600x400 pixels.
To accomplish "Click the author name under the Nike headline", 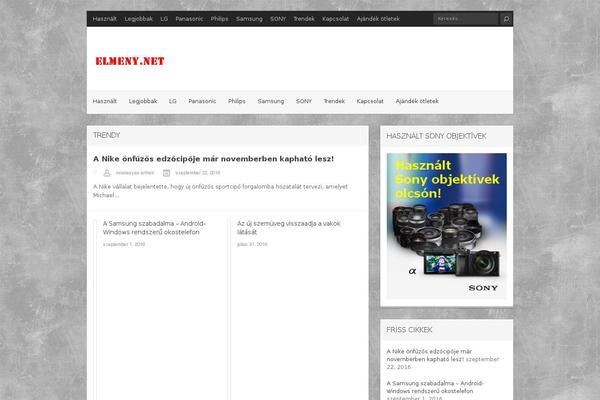I will (135, 173).
